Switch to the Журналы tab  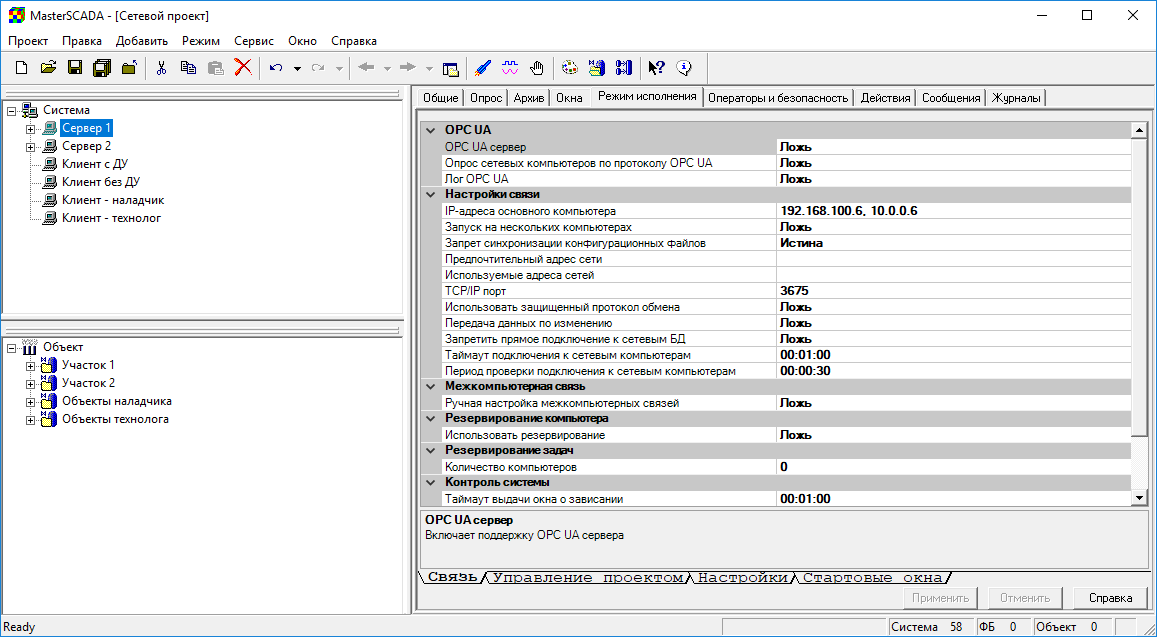1016,98
